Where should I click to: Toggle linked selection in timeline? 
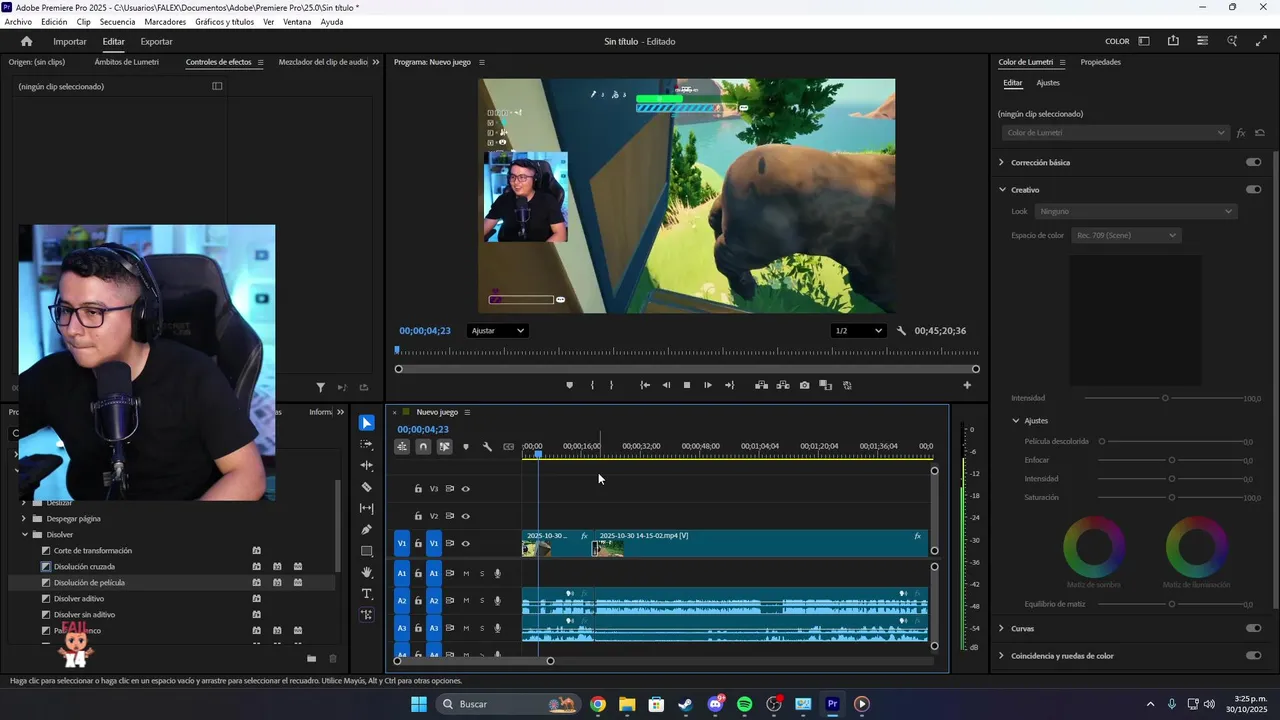444,447
